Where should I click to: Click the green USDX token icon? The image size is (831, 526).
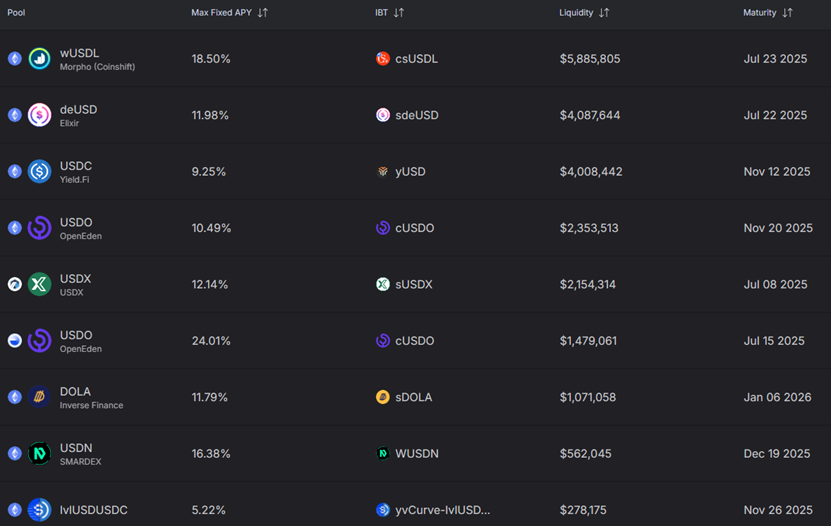click(x=39, y=284)
